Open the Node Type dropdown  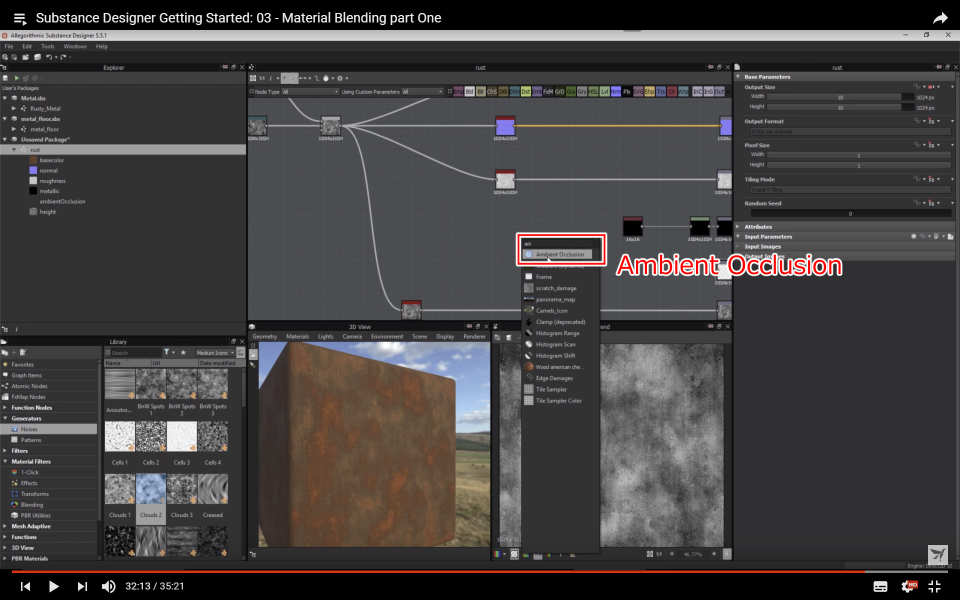pos(310,92)
